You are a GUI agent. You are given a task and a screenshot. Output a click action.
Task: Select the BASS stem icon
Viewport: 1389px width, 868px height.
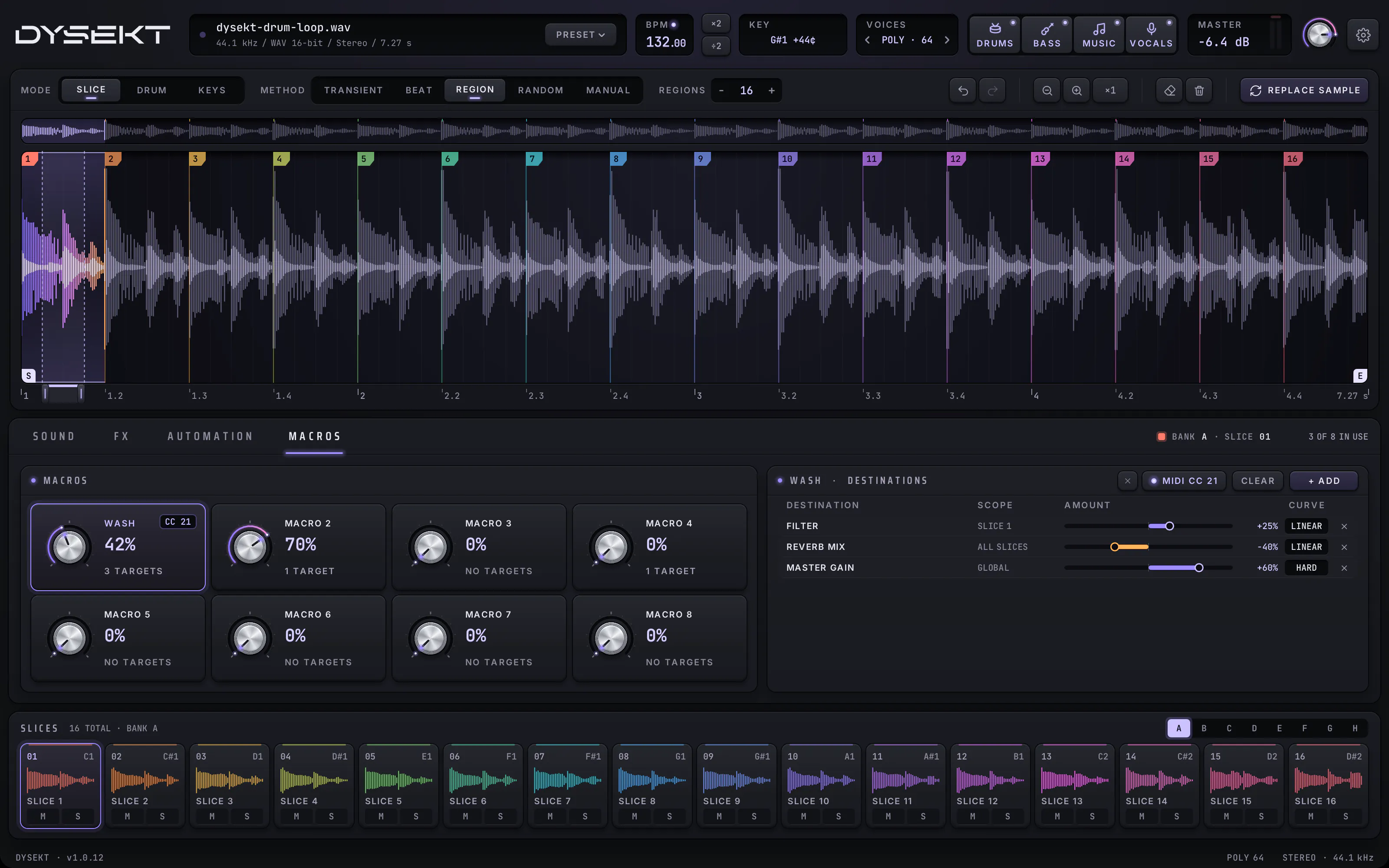[x=1047, y=35]
